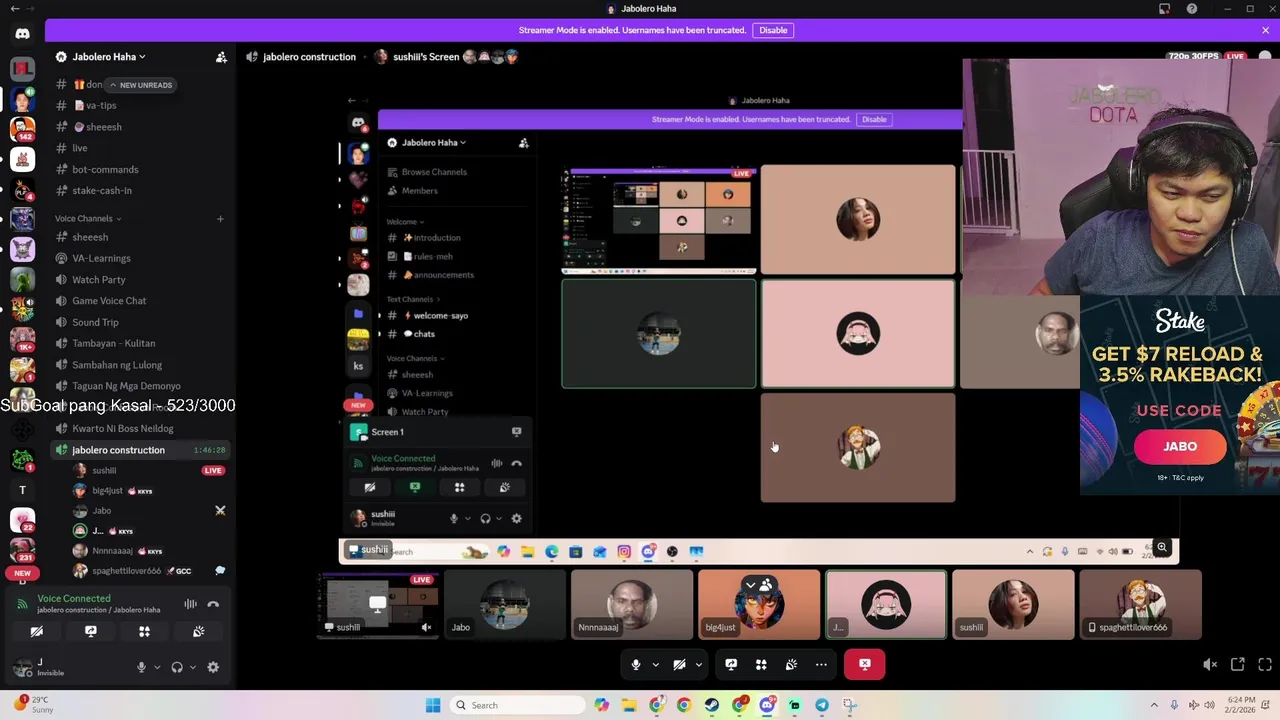
Task: Open output device arrow in user panel
Action: [x=192, y=667]
